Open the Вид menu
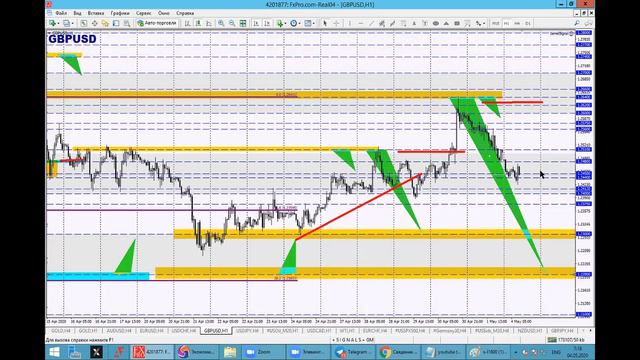This screenshot has height=360, width=640. tap(77, 13)
